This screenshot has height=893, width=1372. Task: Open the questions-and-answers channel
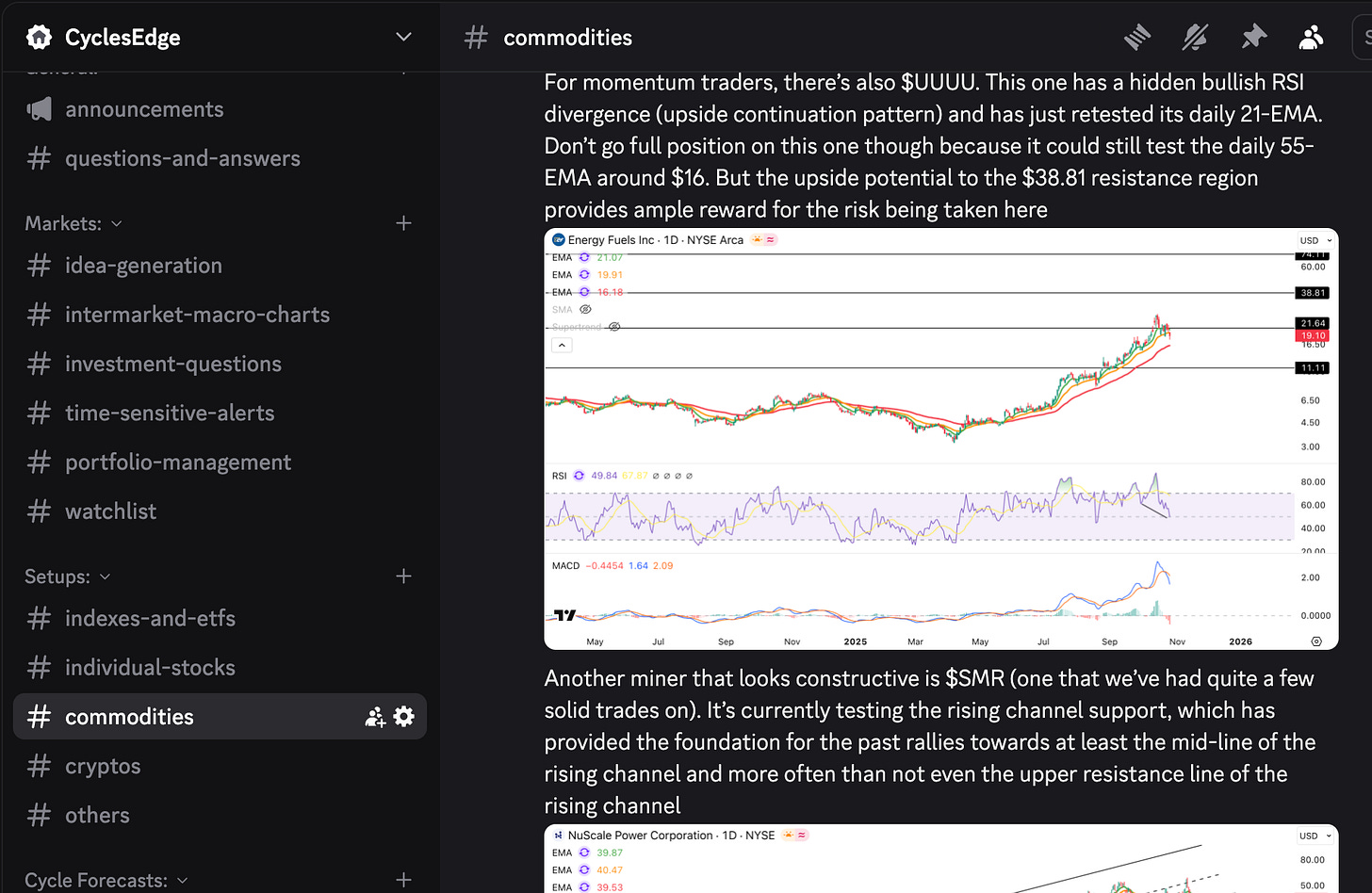coord(220,158)
